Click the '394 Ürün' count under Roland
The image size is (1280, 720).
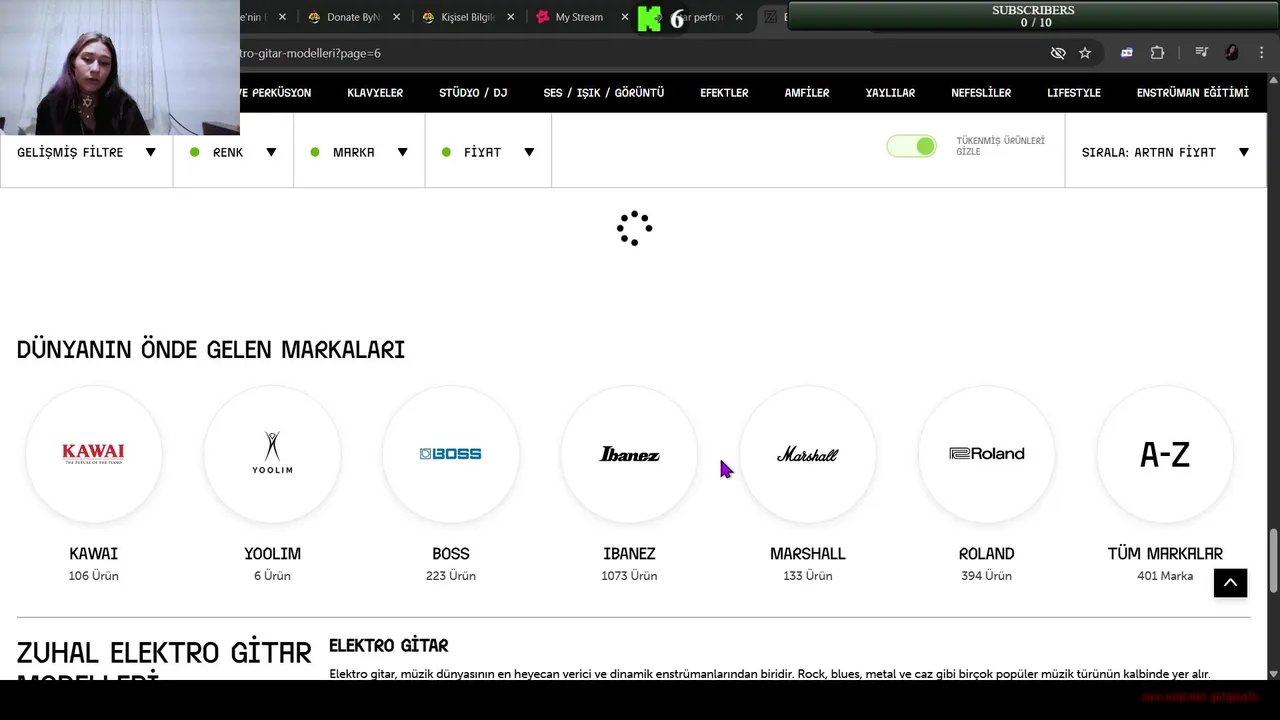tap(986, 576)
